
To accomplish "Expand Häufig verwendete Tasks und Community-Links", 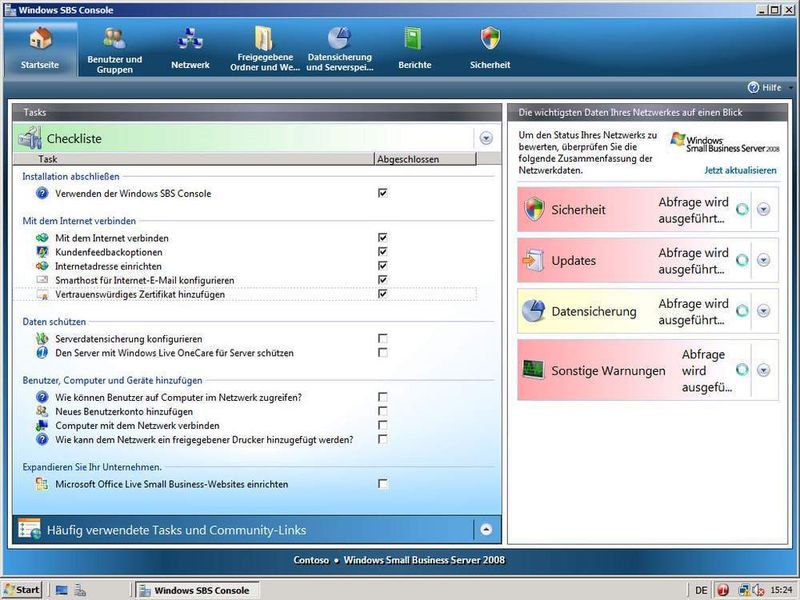I will tap(486, 530).
